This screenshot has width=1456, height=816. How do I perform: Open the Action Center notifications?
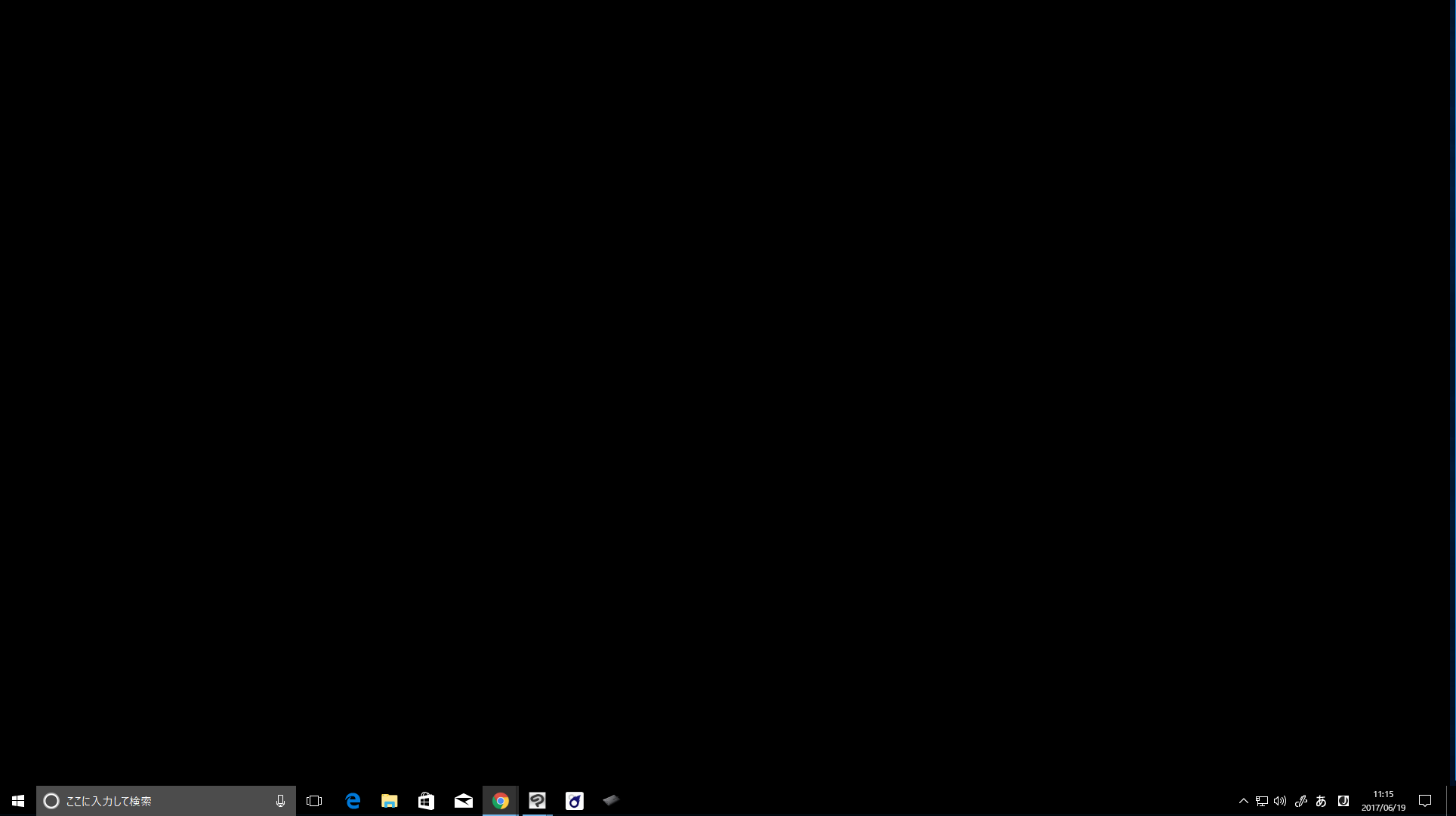click(1425, 801)
